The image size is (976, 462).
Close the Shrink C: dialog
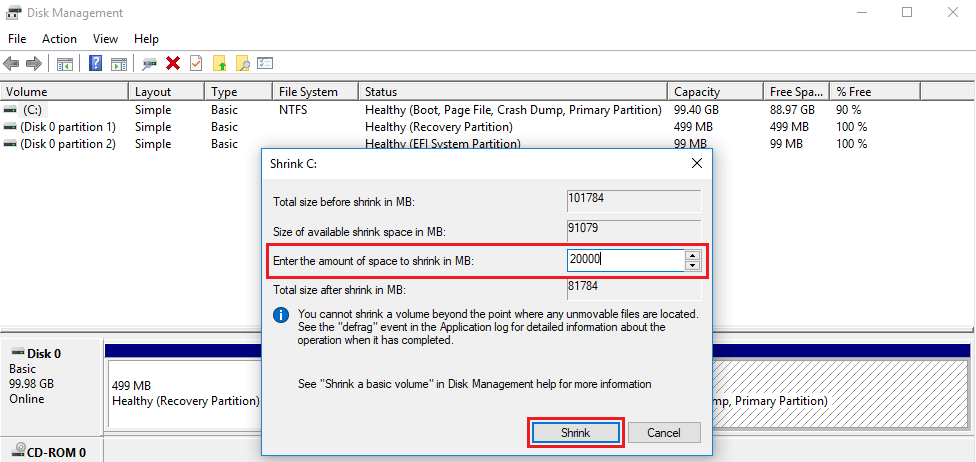pos(697,164)
